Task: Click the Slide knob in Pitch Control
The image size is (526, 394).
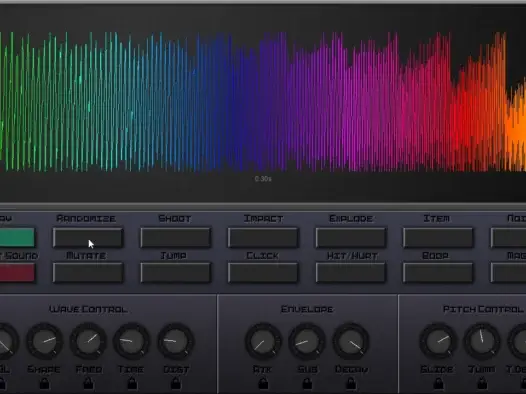Action: tap(438, 341)
